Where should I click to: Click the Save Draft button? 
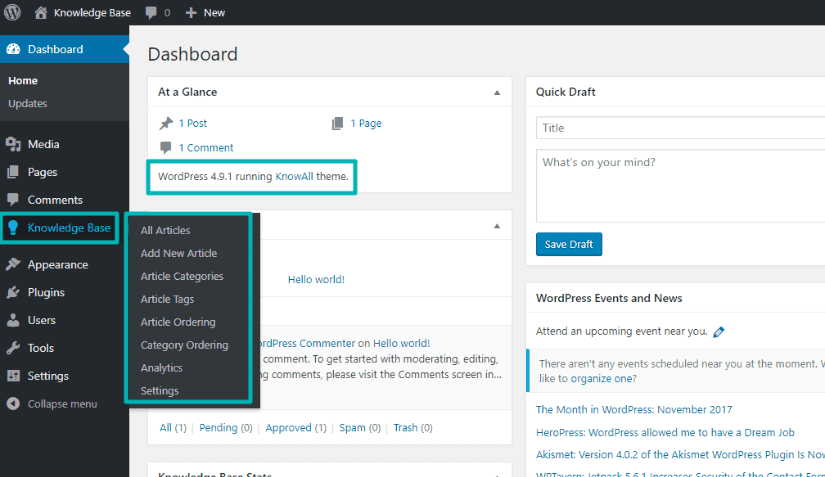(569, 244)
